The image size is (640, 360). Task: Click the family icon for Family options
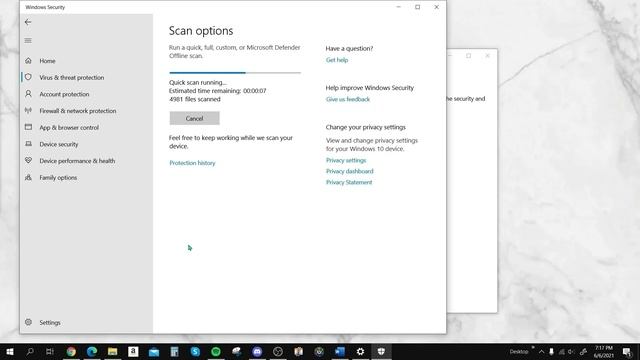click(28, 178)
